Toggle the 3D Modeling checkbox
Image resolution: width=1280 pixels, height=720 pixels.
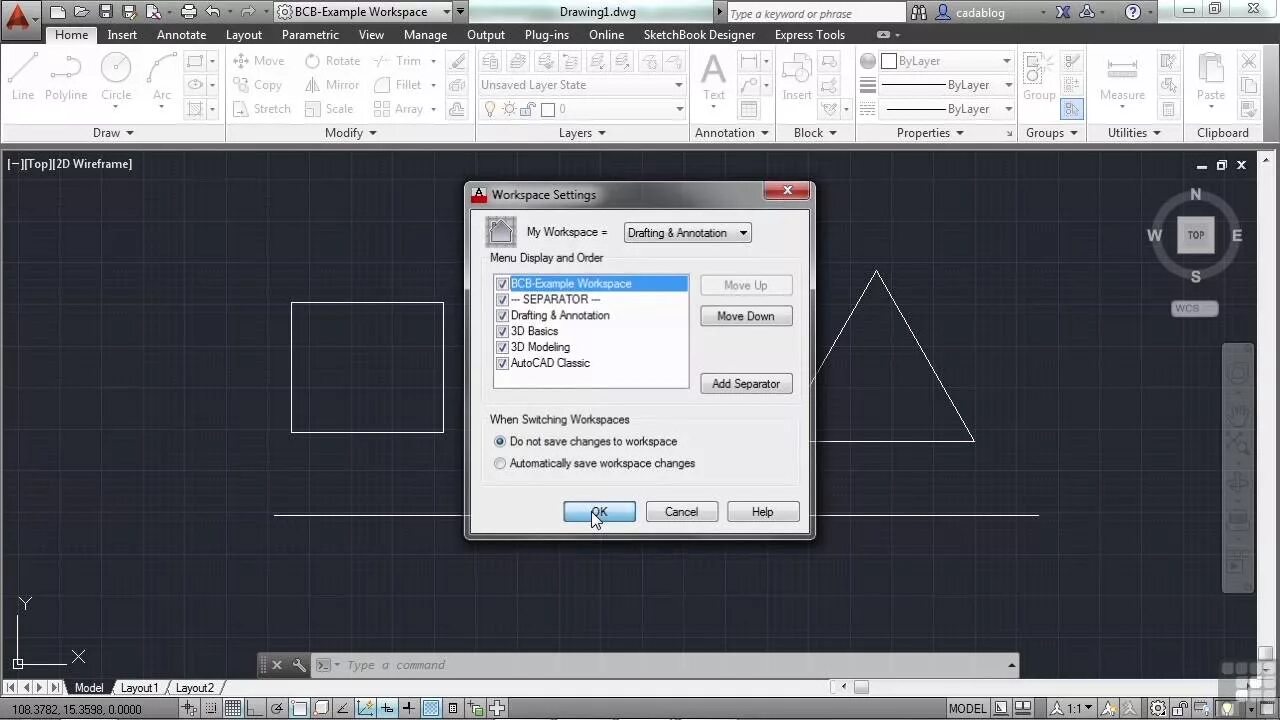click(503, 348)
